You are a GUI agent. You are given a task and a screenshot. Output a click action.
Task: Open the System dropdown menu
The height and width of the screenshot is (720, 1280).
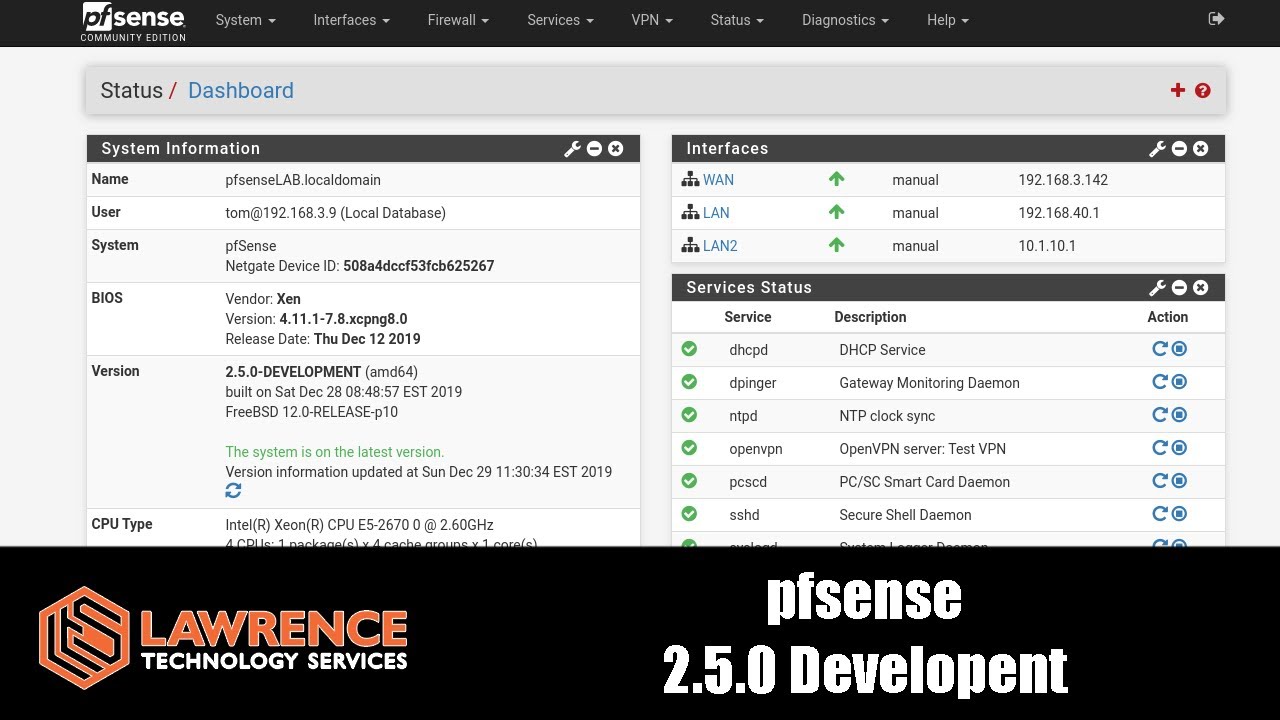246,20
